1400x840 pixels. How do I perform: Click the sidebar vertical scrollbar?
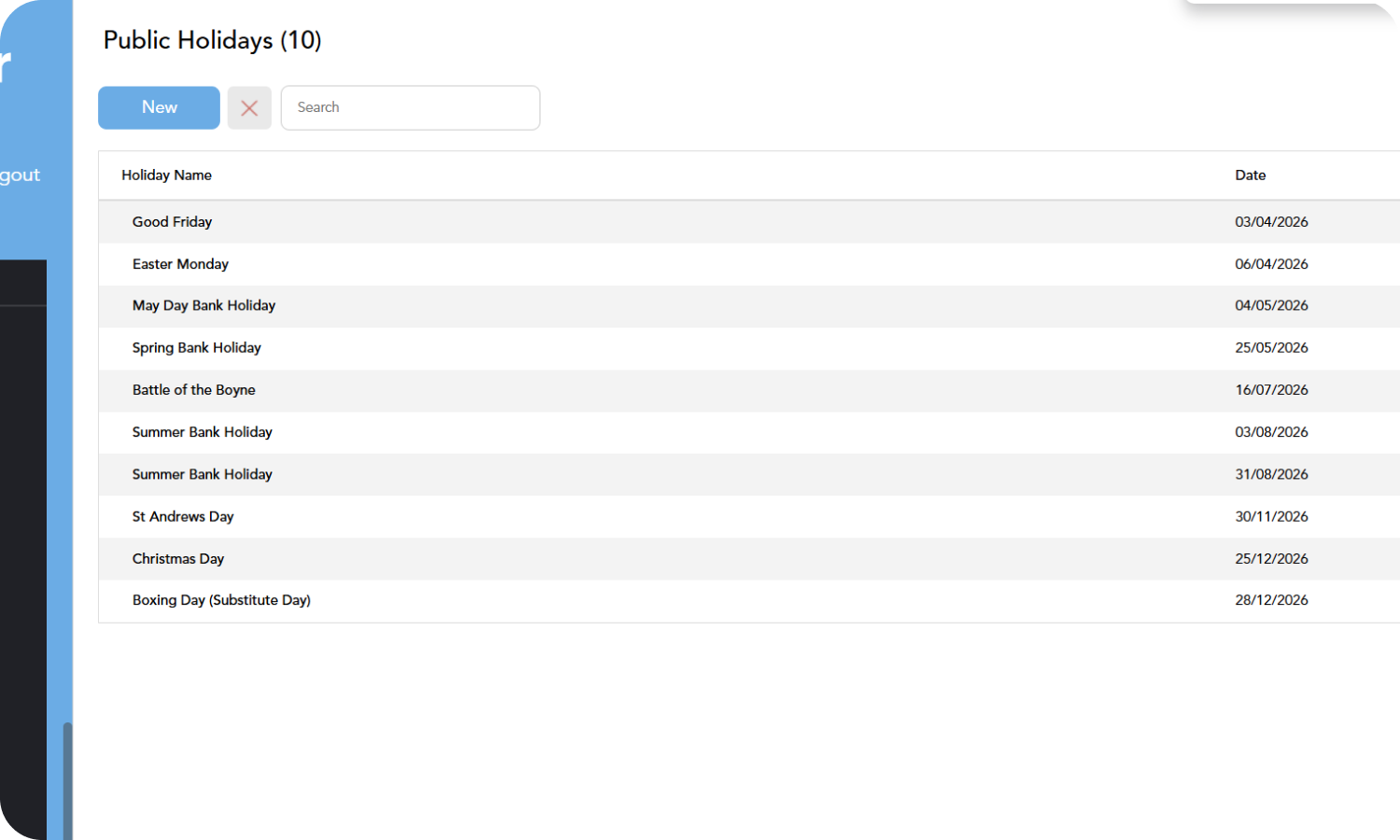[67, 780]
